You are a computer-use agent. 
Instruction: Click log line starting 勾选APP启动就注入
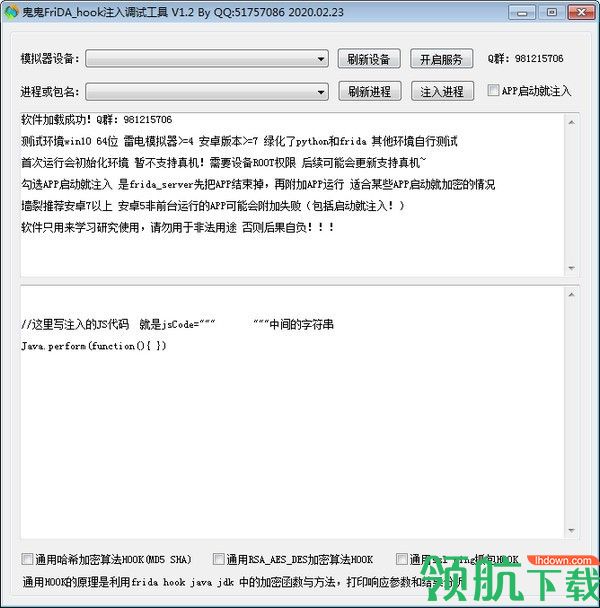(258, 184)
